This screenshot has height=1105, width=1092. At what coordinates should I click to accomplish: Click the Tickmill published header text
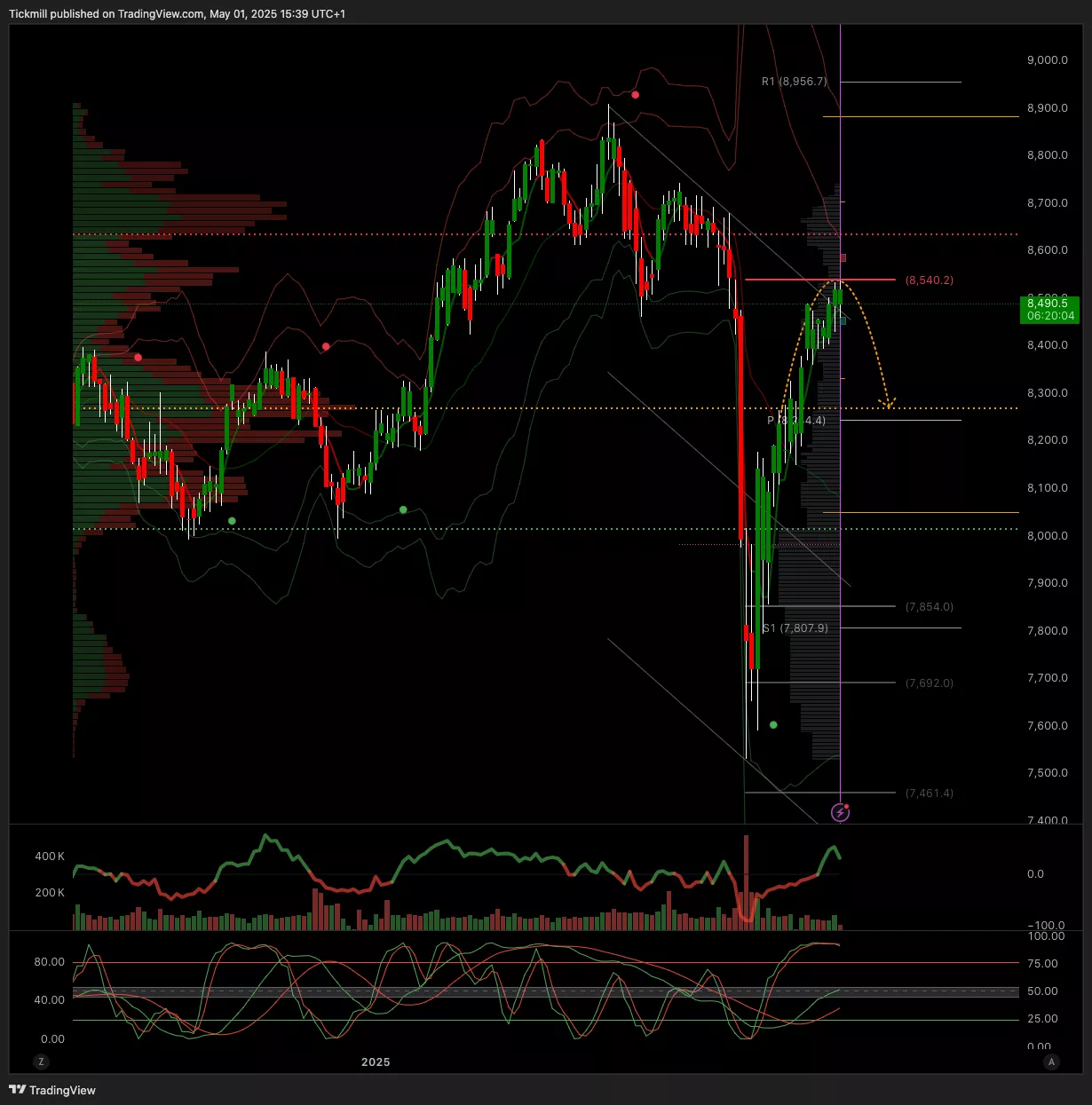click(178, 14)
